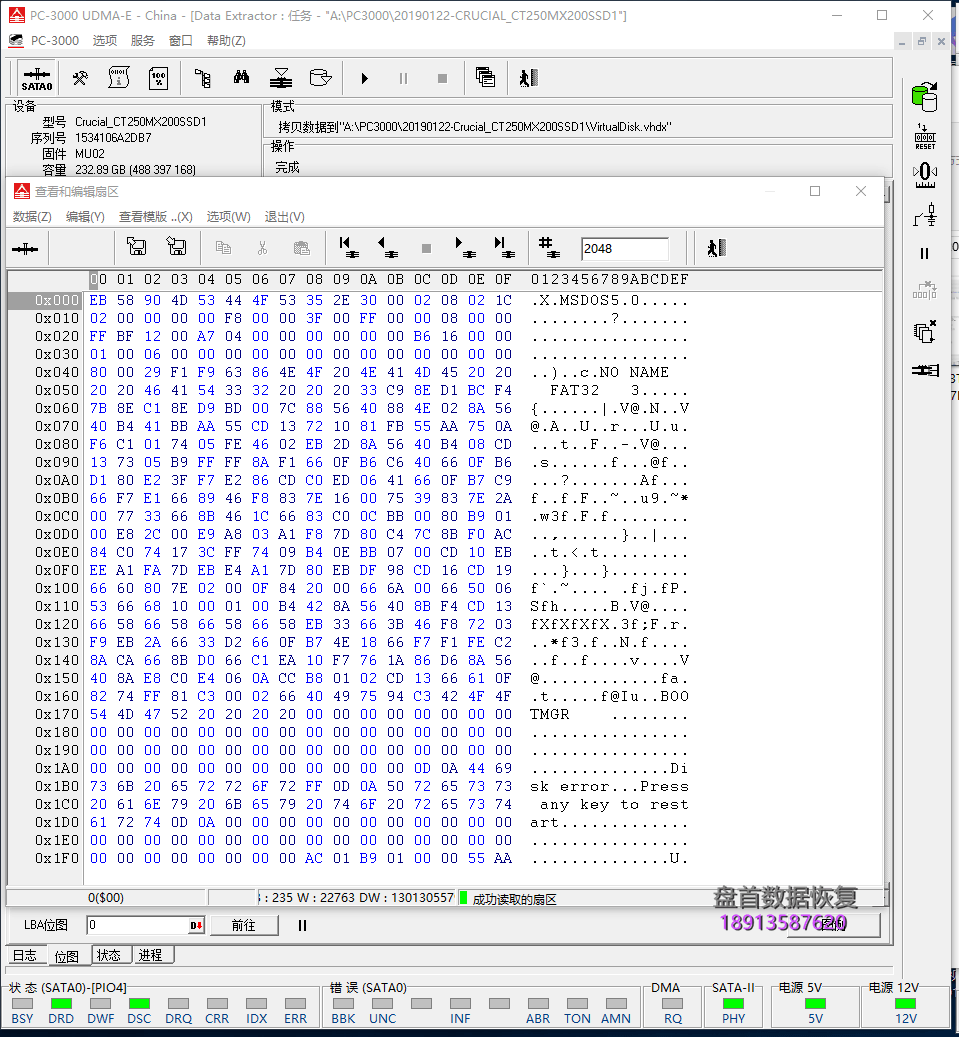Click the main toolbar disk cylinder icon
Screen dimensions: 959x1037
320,78
